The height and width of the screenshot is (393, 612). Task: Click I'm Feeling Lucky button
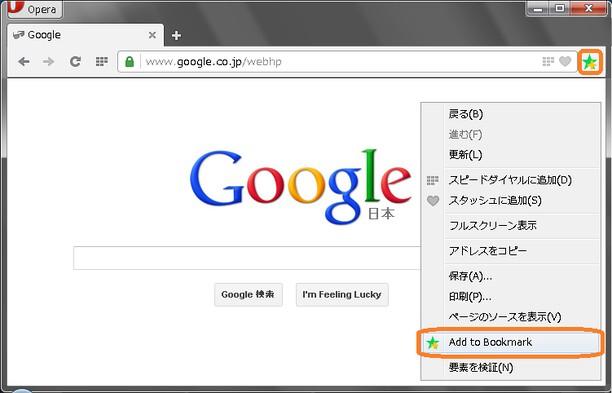coord(342,295)
